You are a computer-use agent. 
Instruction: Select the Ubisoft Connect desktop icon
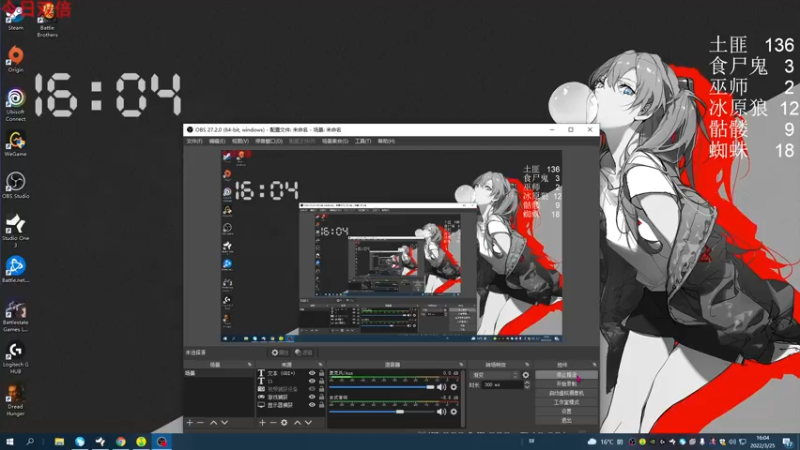pyautogui.click(x=15, y=105)
